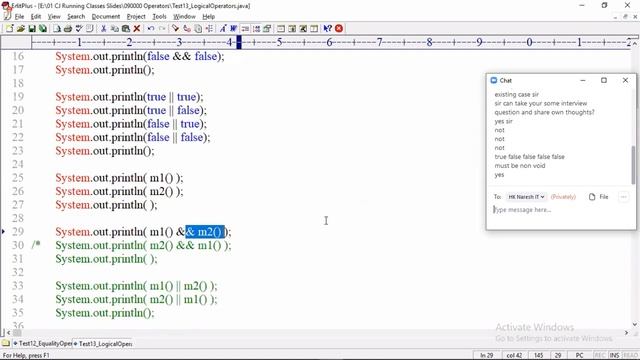Select the Test13_LogicalOper tab
This screenshot has height=360, width=640.
[x=103, y=344]
